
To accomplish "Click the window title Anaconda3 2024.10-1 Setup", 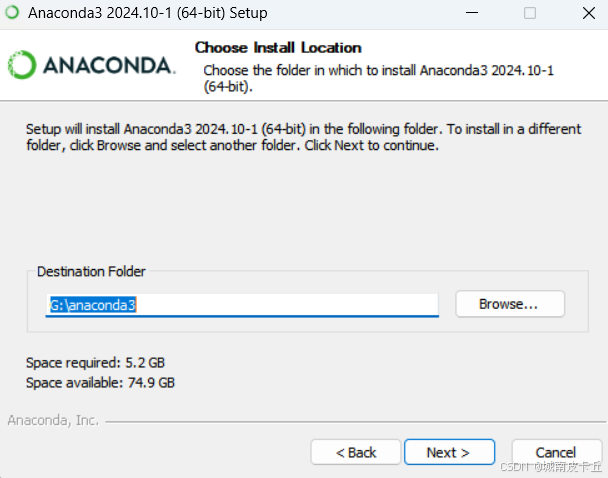I will [x=148, y=13].
